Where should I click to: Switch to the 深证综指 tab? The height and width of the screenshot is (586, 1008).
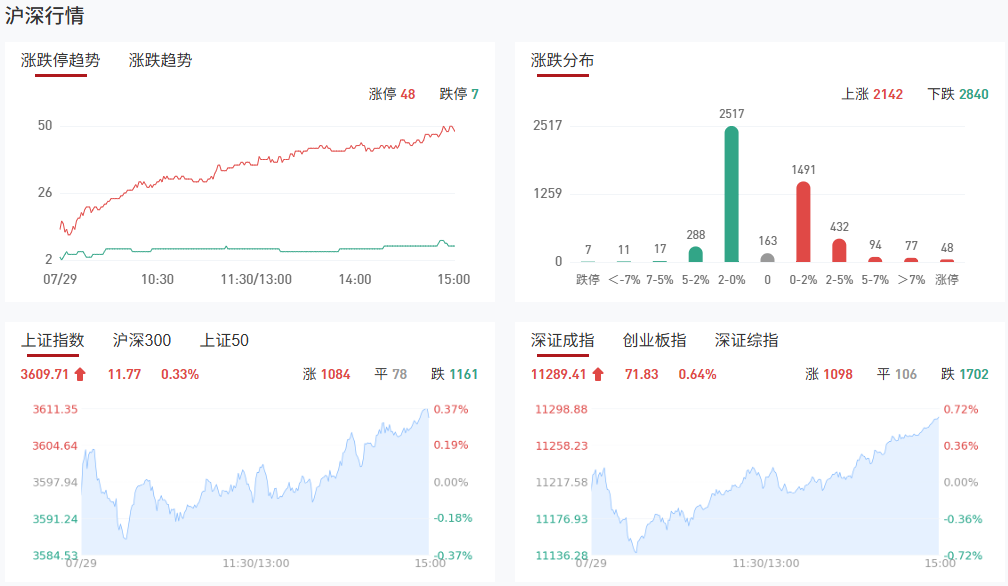(x=746, y=341)
